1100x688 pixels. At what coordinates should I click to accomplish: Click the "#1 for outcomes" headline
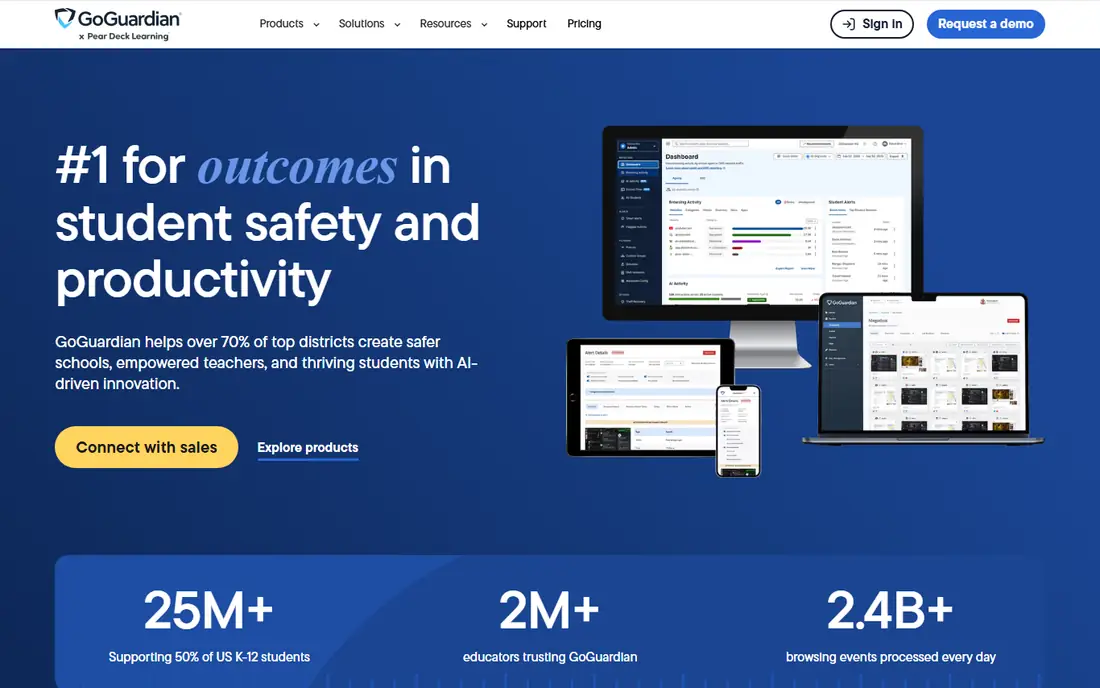[x=267, y=223]
